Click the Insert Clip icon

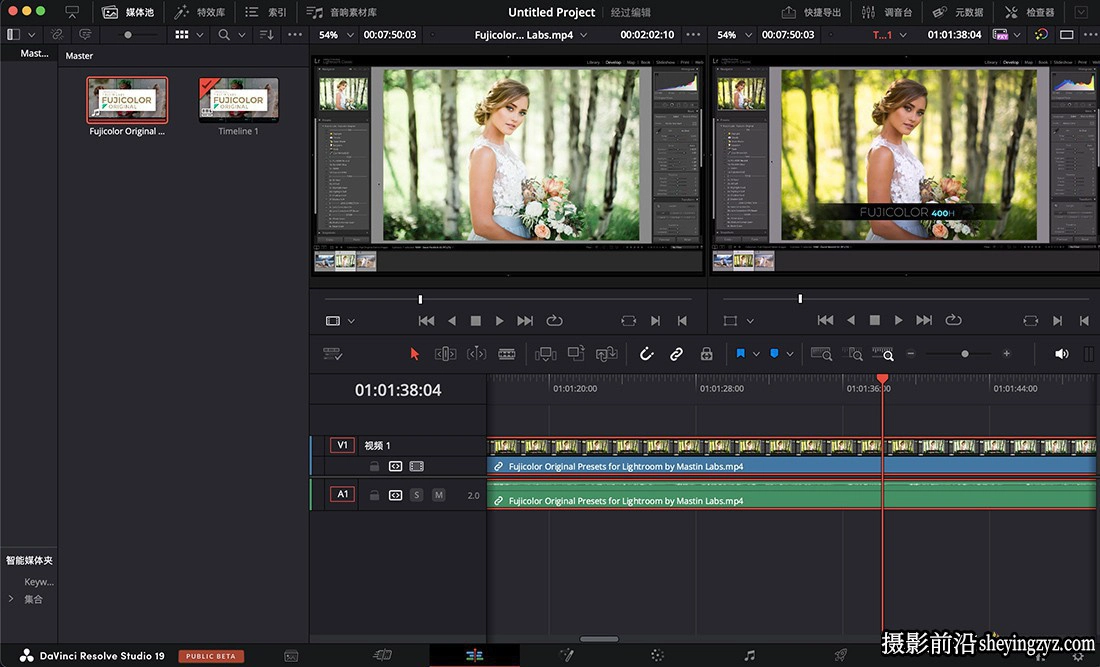545,354
